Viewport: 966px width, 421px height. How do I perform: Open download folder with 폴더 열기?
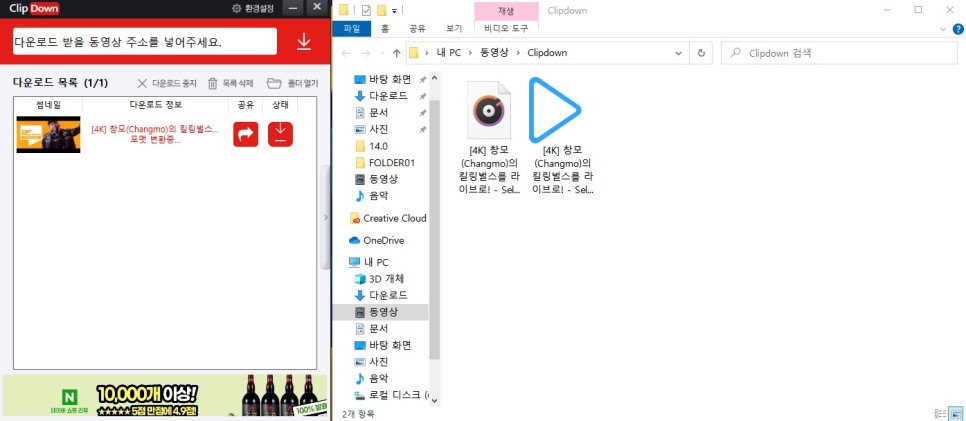293,83
